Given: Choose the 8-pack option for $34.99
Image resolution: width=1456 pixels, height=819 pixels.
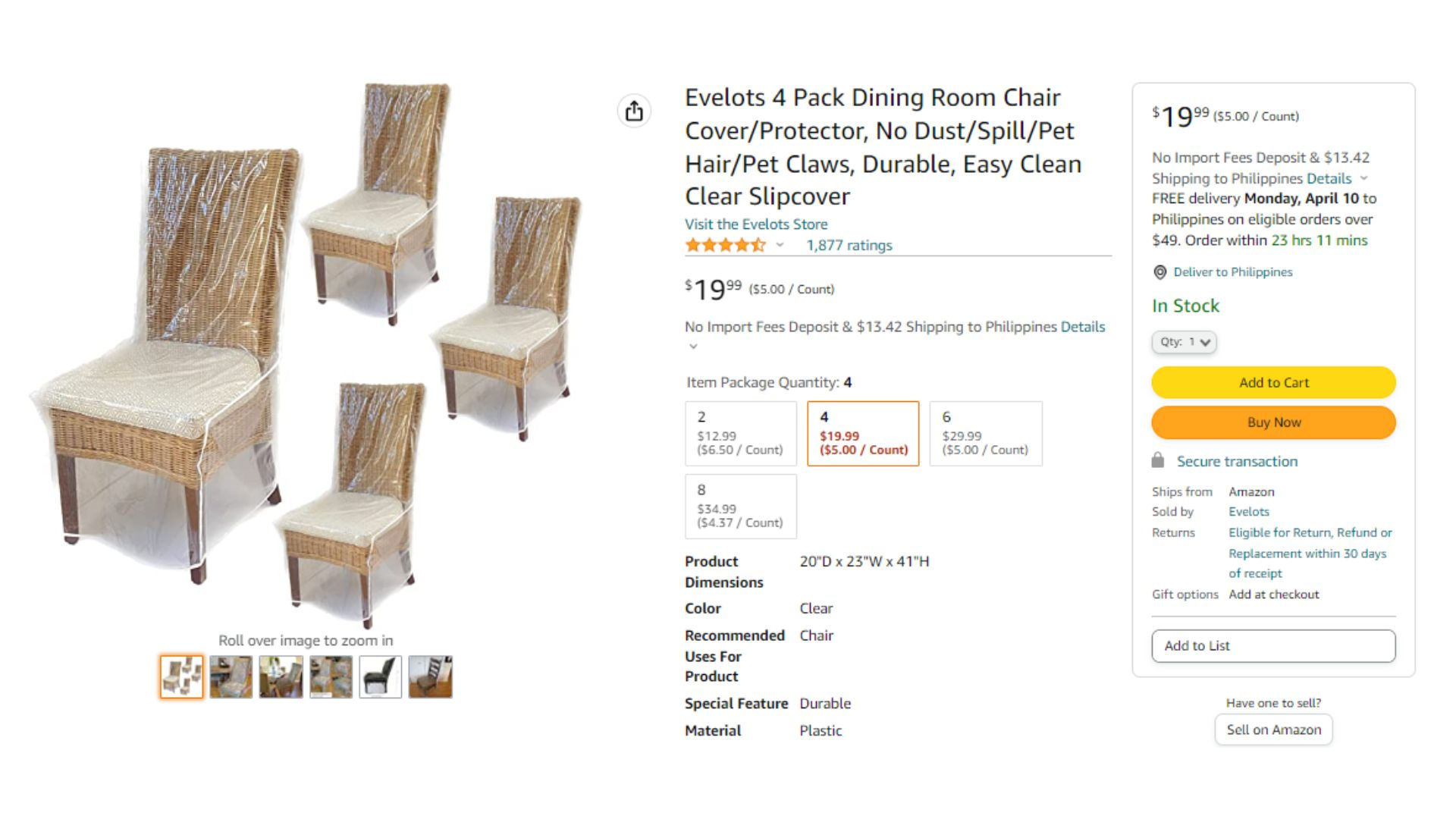Looking at the screenshot, I should coord(741,506).
